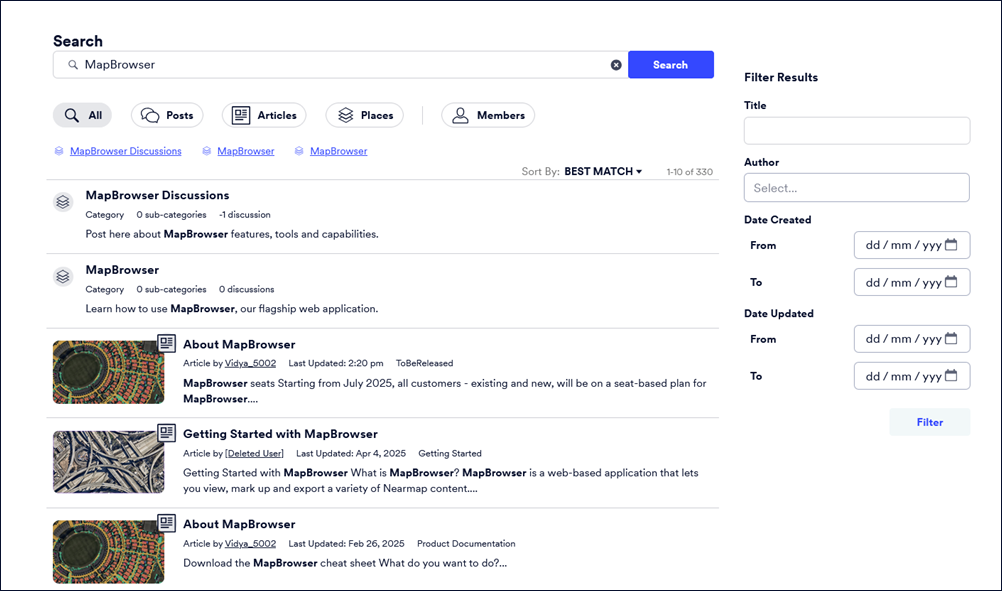The width and height of the screenshot is (1002, 591).
Task: Click category icon beside MapBrowser category result
Action: click(63, 277)
